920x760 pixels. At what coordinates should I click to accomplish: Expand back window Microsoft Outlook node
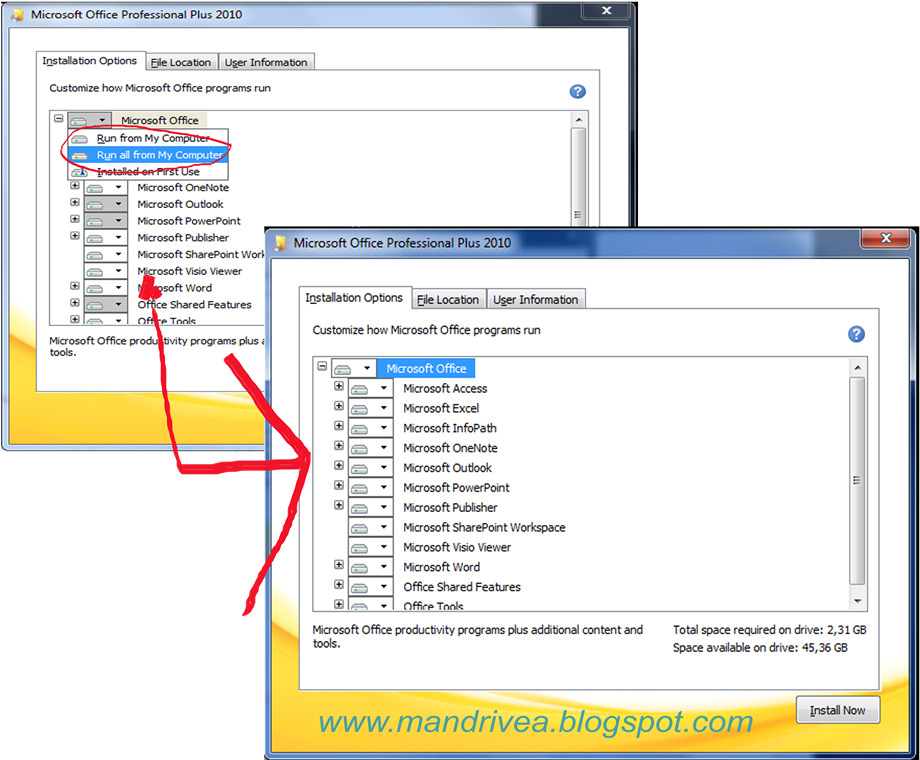click(75, 202)
